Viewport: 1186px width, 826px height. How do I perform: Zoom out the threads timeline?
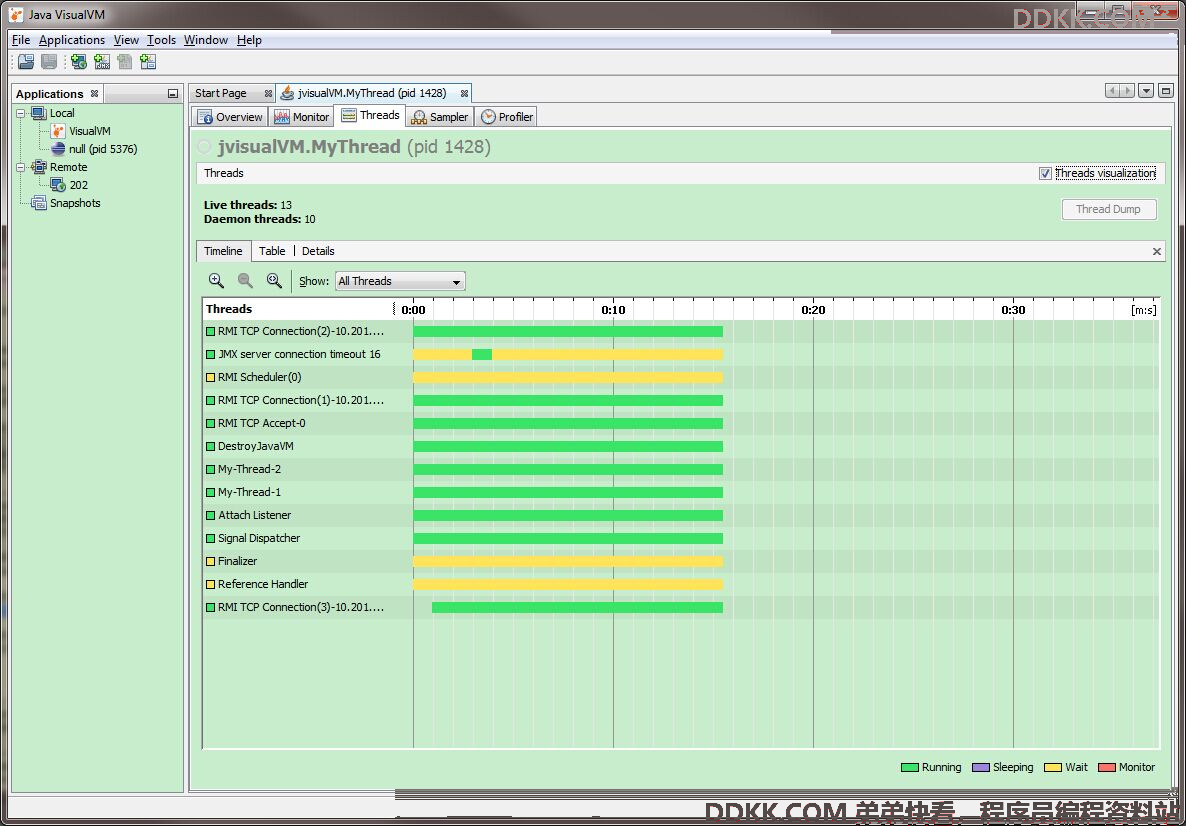pyautogui.click(x=245, y=281)
